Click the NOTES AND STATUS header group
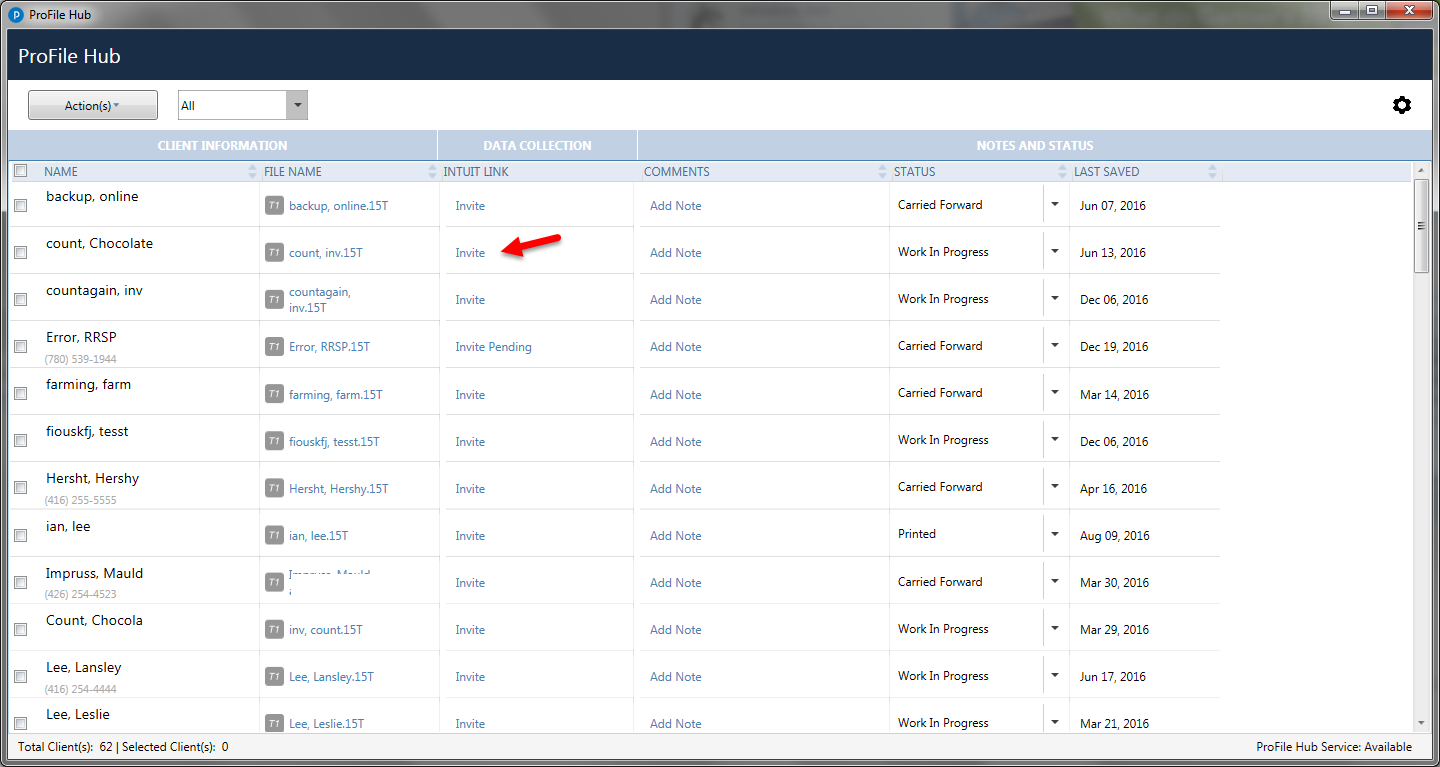Screen dimensions: 1440x767 point(1035,145)
